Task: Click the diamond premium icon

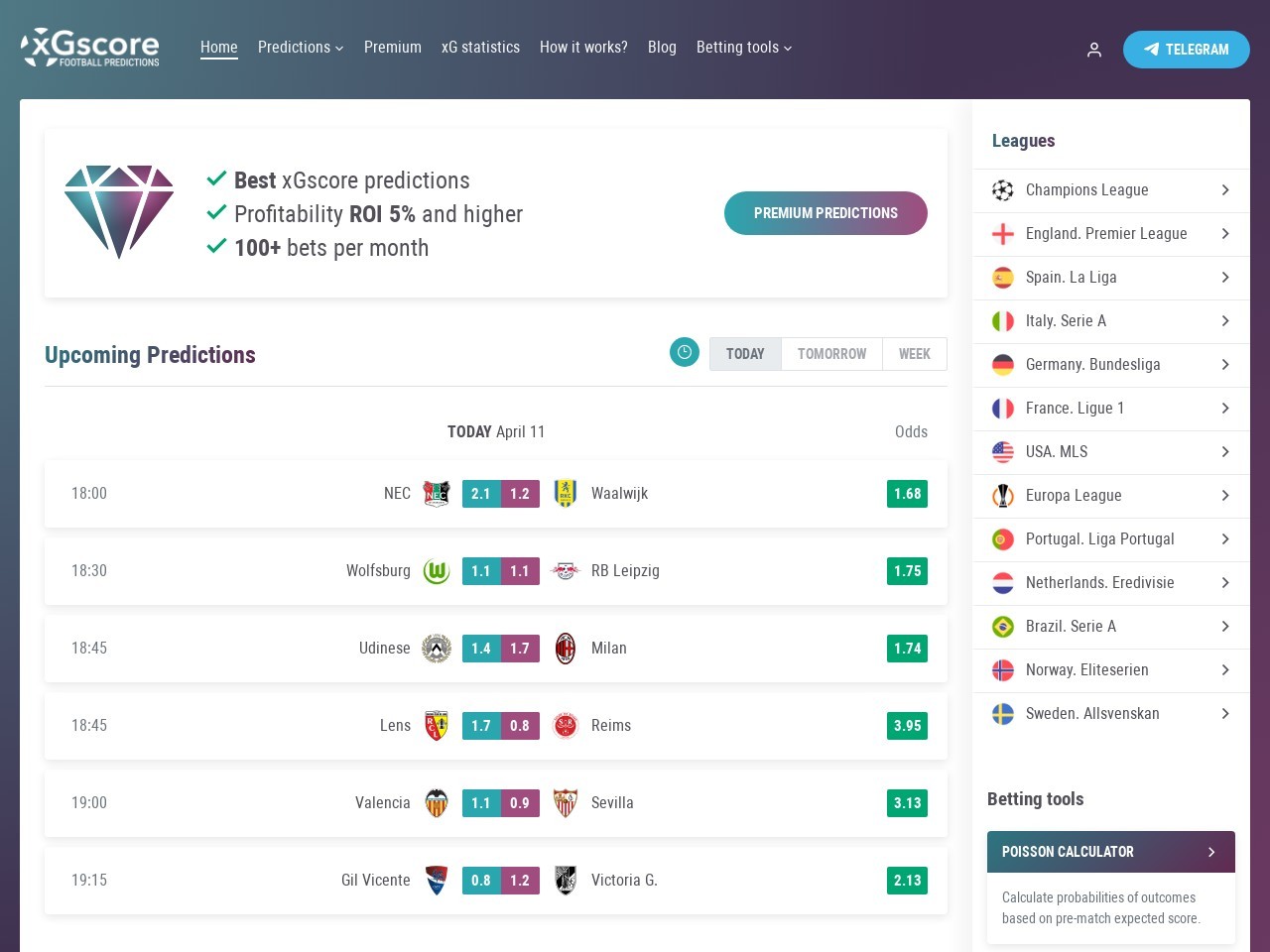Action: [119, 212]
